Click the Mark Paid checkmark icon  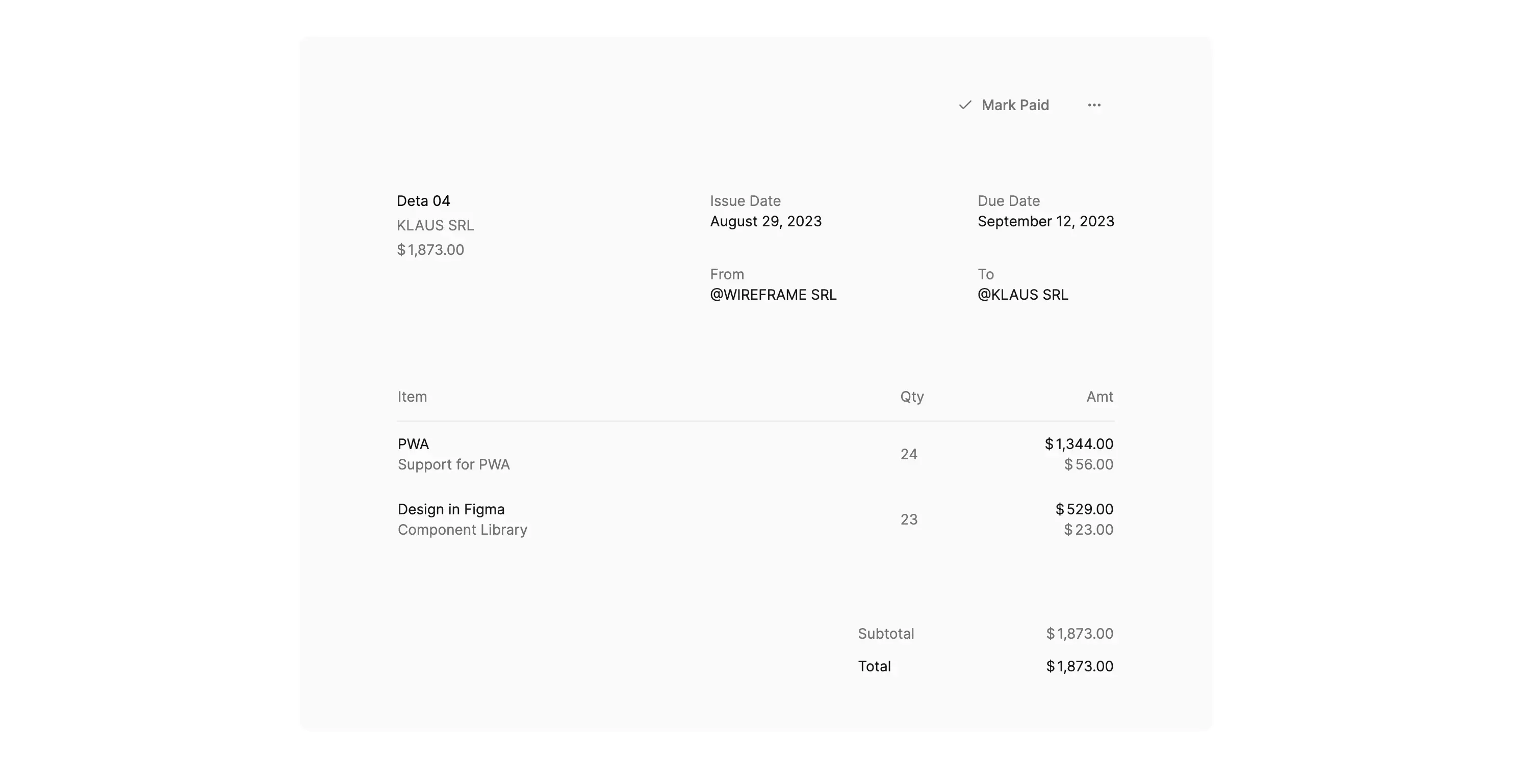965,106
